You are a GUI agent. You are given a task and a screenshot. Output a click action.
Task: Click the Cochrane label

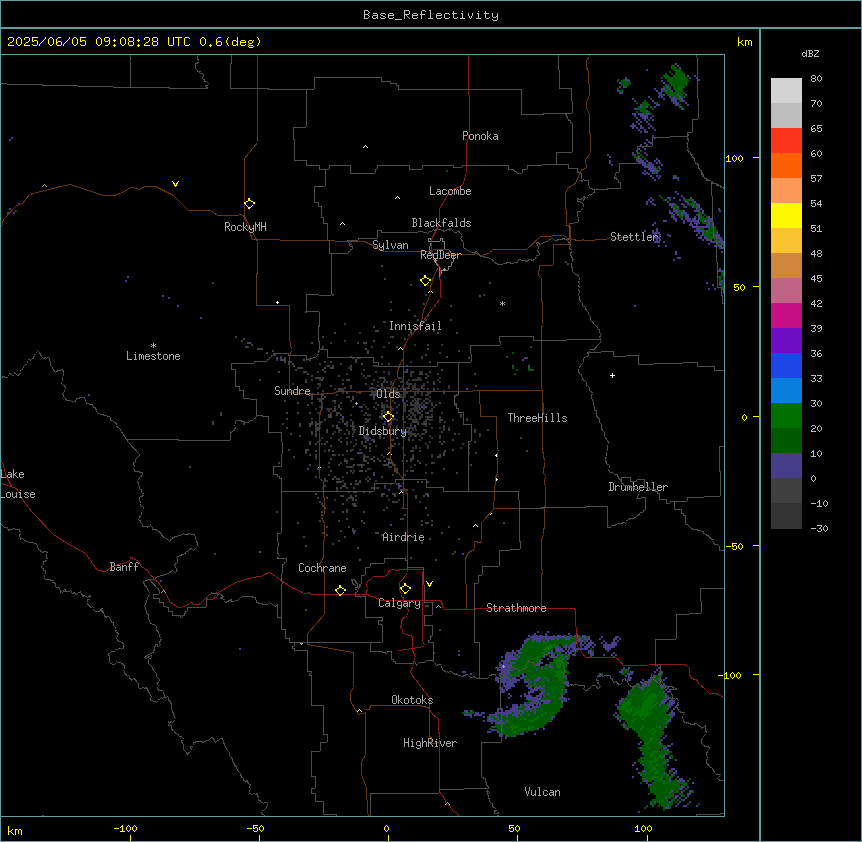322,568
